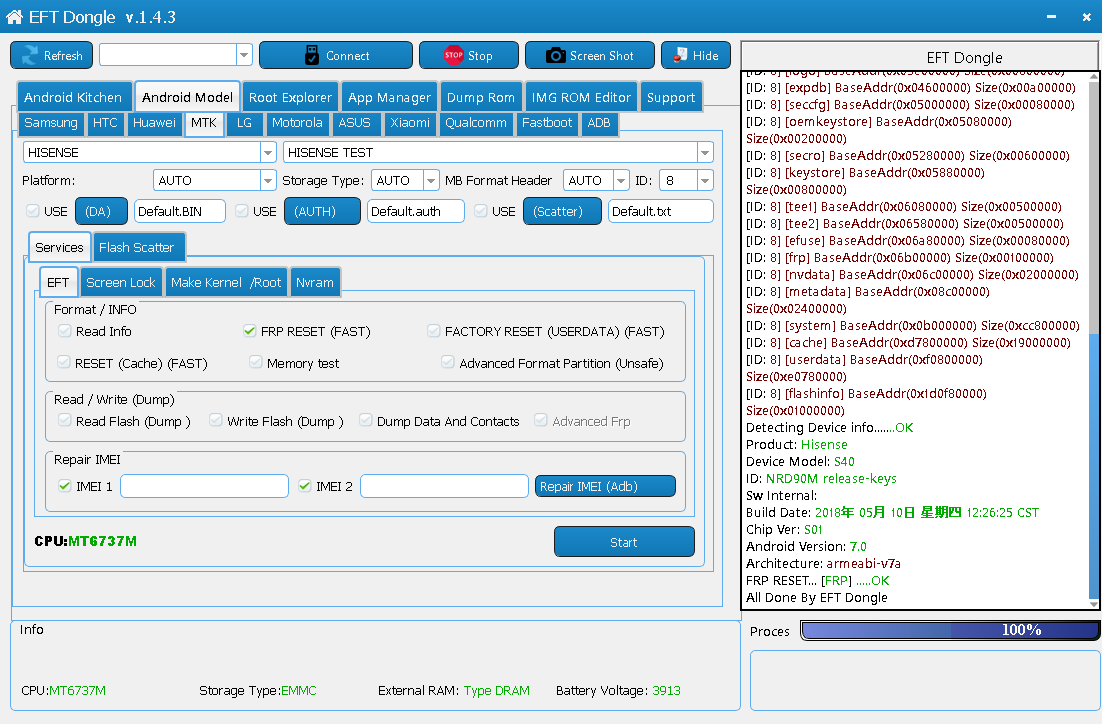The width and height of the screenshot is (1102, 724).
Task: Open the Nvram tab
Action: (x=314, y=283)
